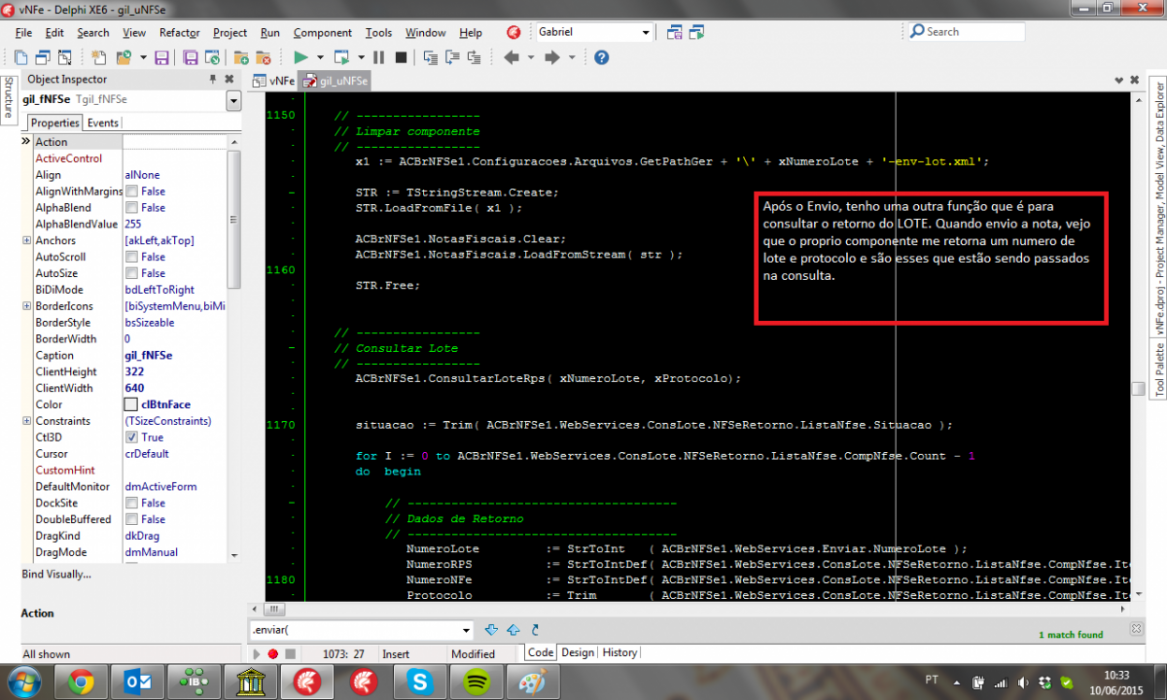
Task: Find previous match with up arrow
Action: (514, 629)
